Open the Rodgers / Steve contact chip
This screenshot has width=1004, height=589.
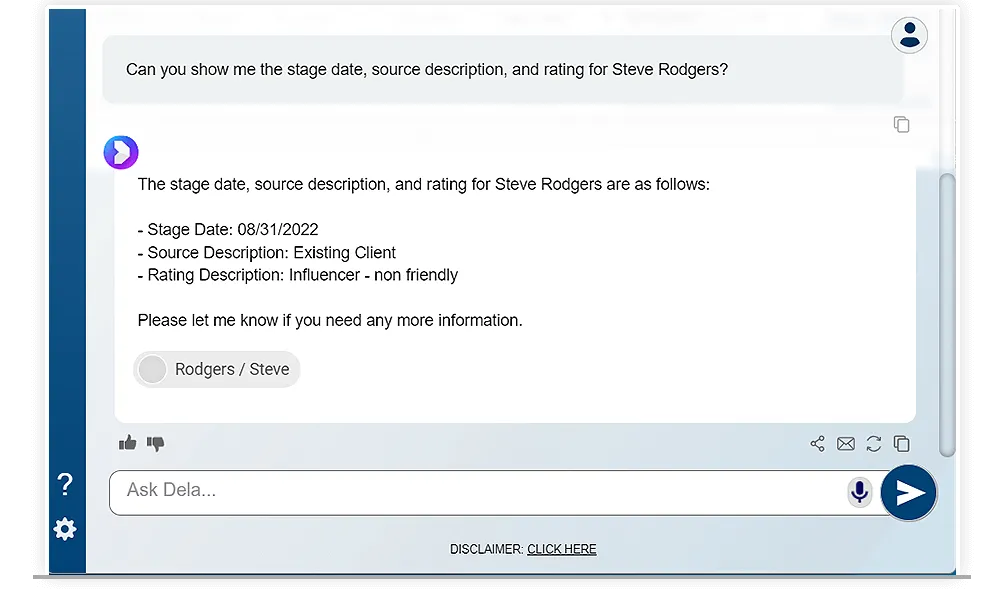[216, 369]
